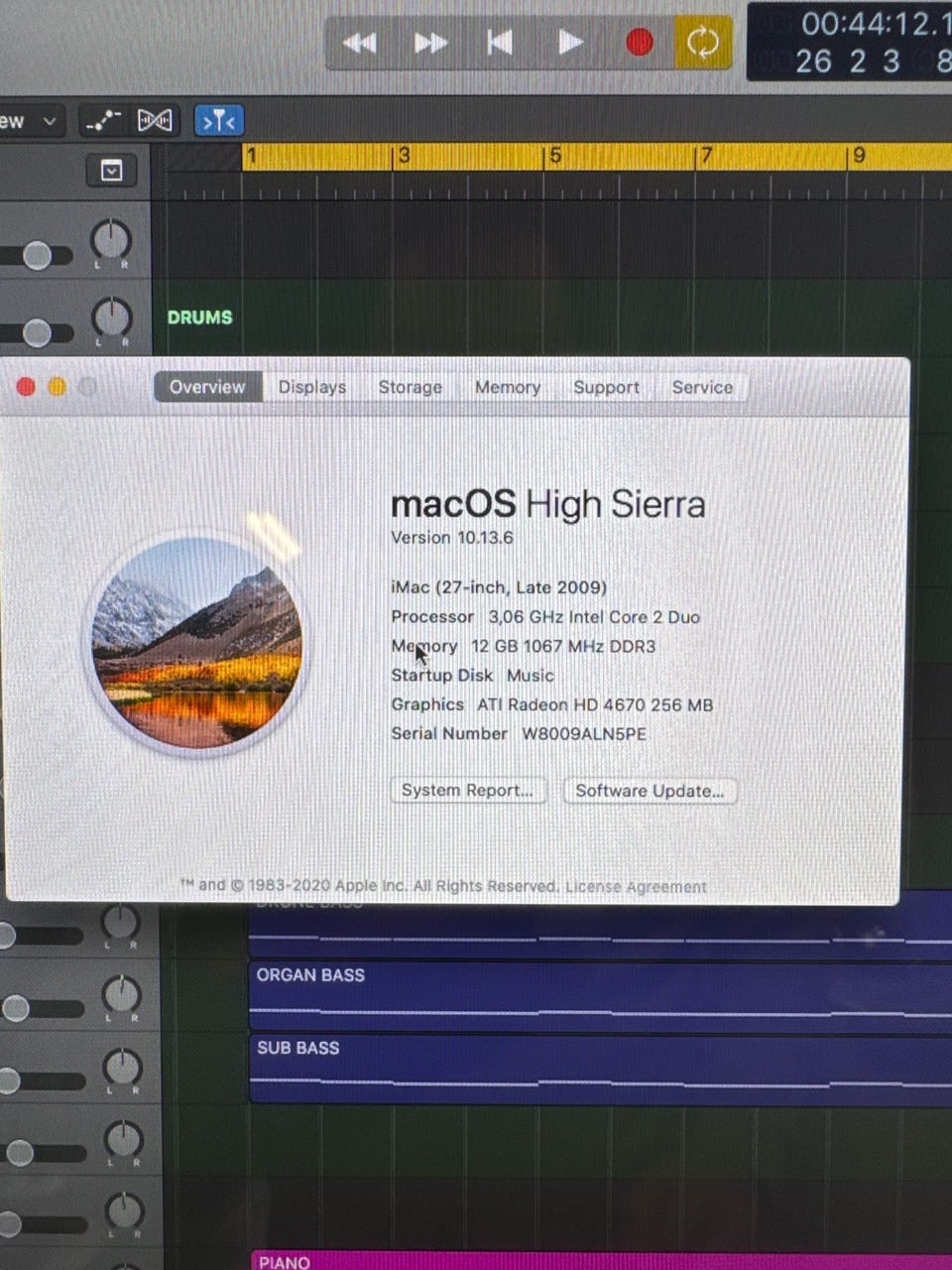Image resolution: width=952 pixels, height=1270 pixels.
Task: Click the macOS High Sierra mountain image
Action: click(196, 643)
